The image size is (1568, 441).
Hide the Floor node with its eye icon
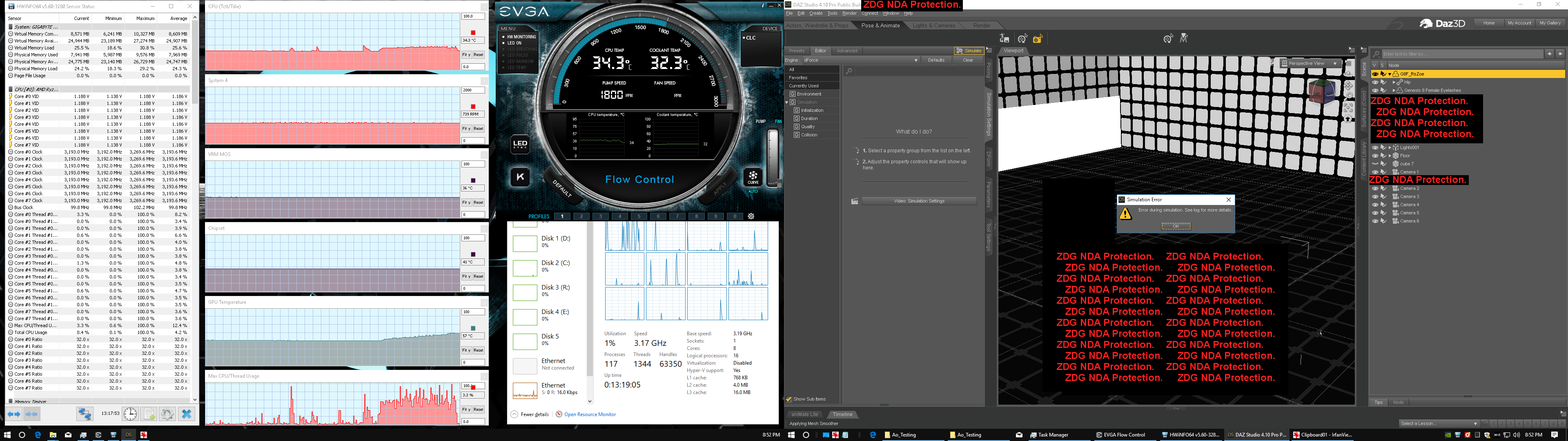[1374, 155]
